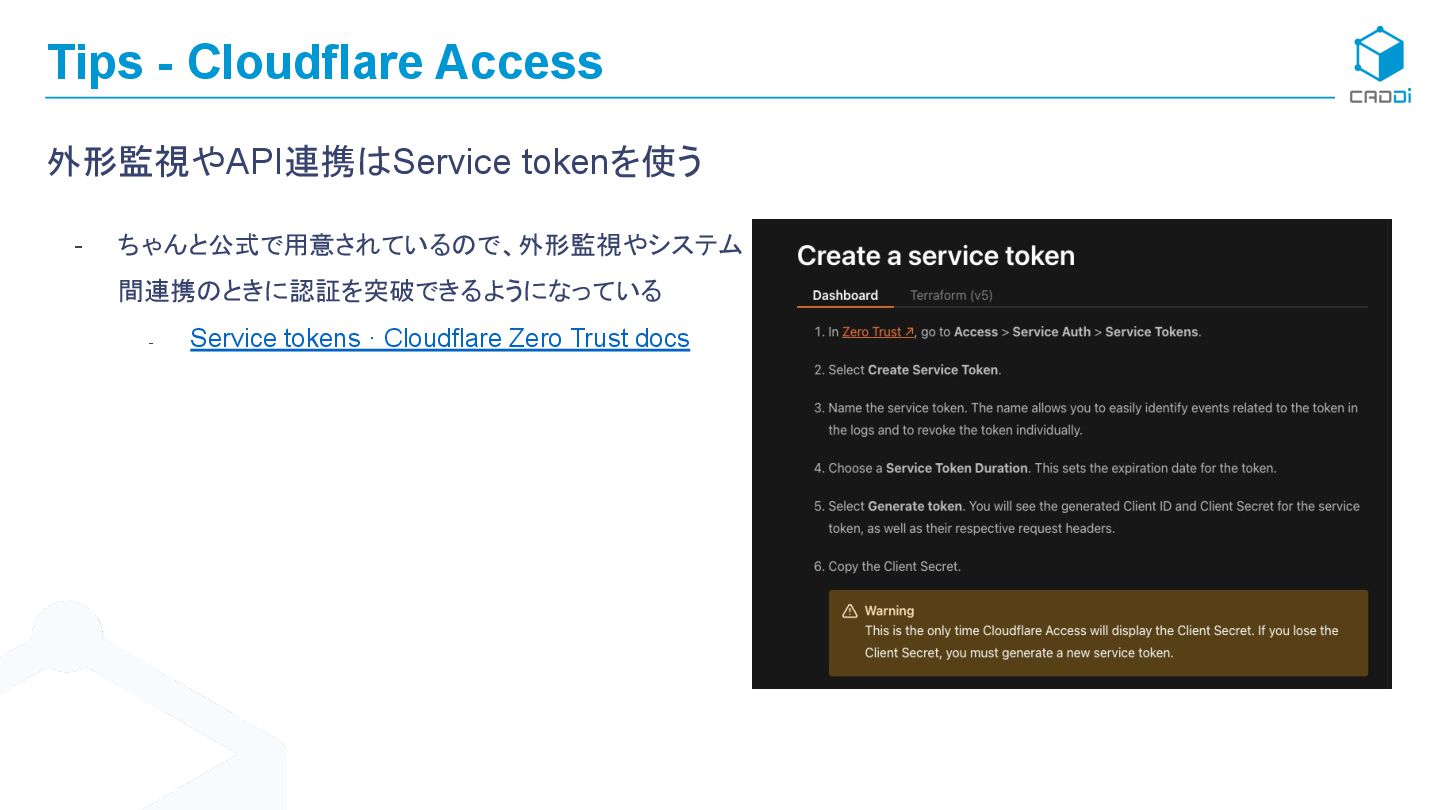1440x810 pixels.
Task: Open the Service tokens Cloudflare docs link
Action: [x=440, y=338]
